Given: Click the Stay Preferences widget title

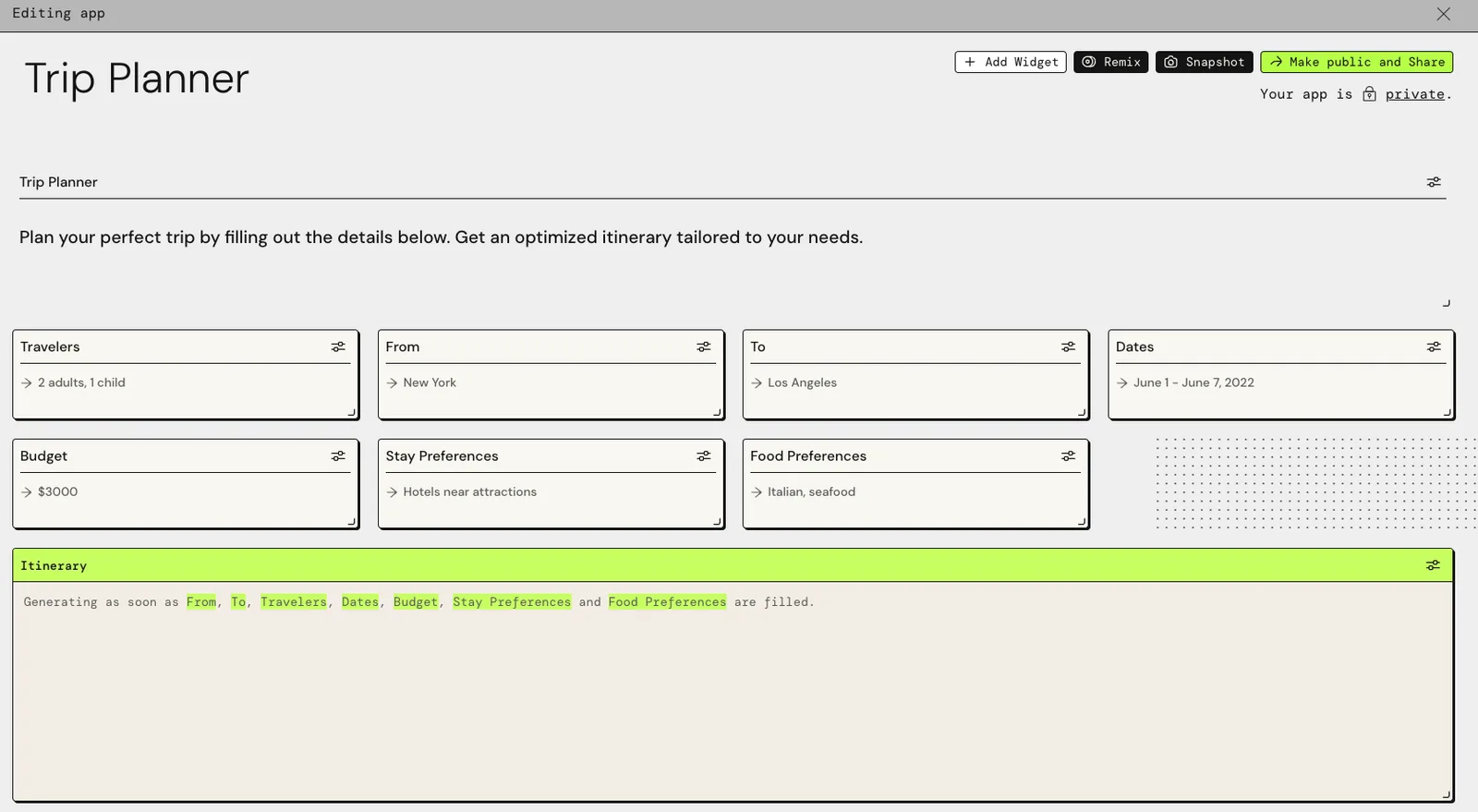Looking at the screenshot, I should coord(442,456).
